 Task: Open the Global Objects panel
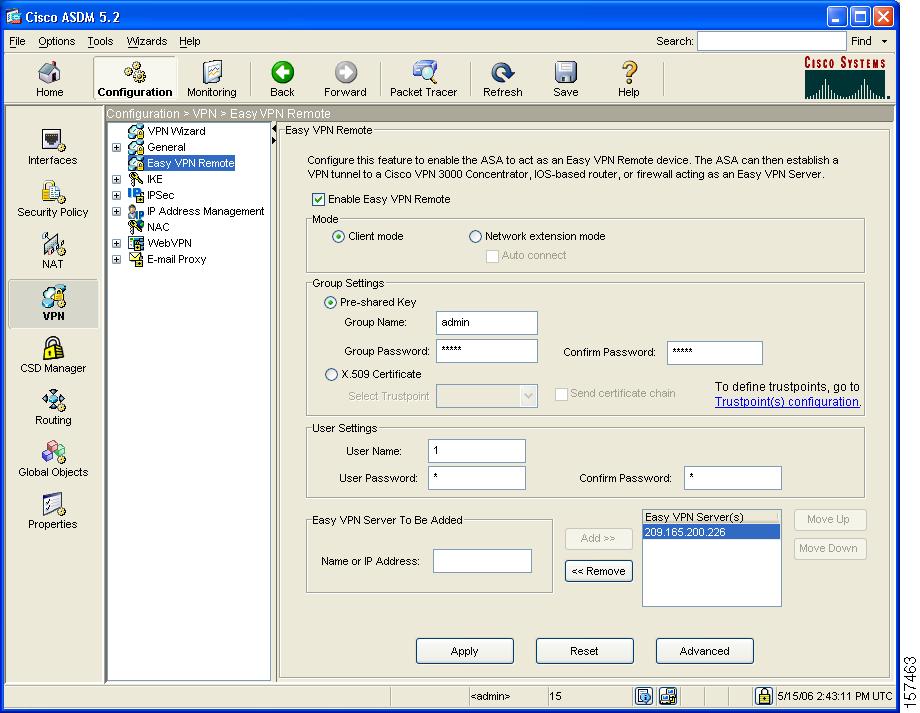click(53, 459)
